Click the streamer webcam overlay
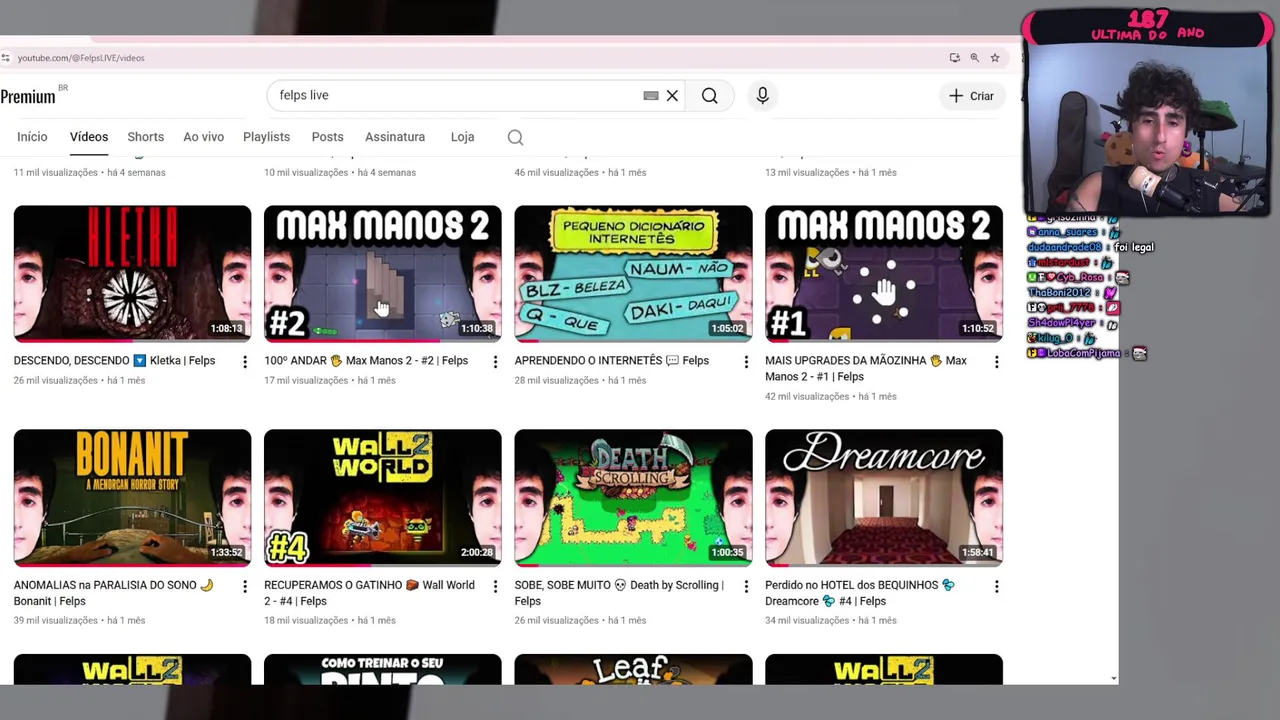 pyautogui.click(x=1146, y=128)
